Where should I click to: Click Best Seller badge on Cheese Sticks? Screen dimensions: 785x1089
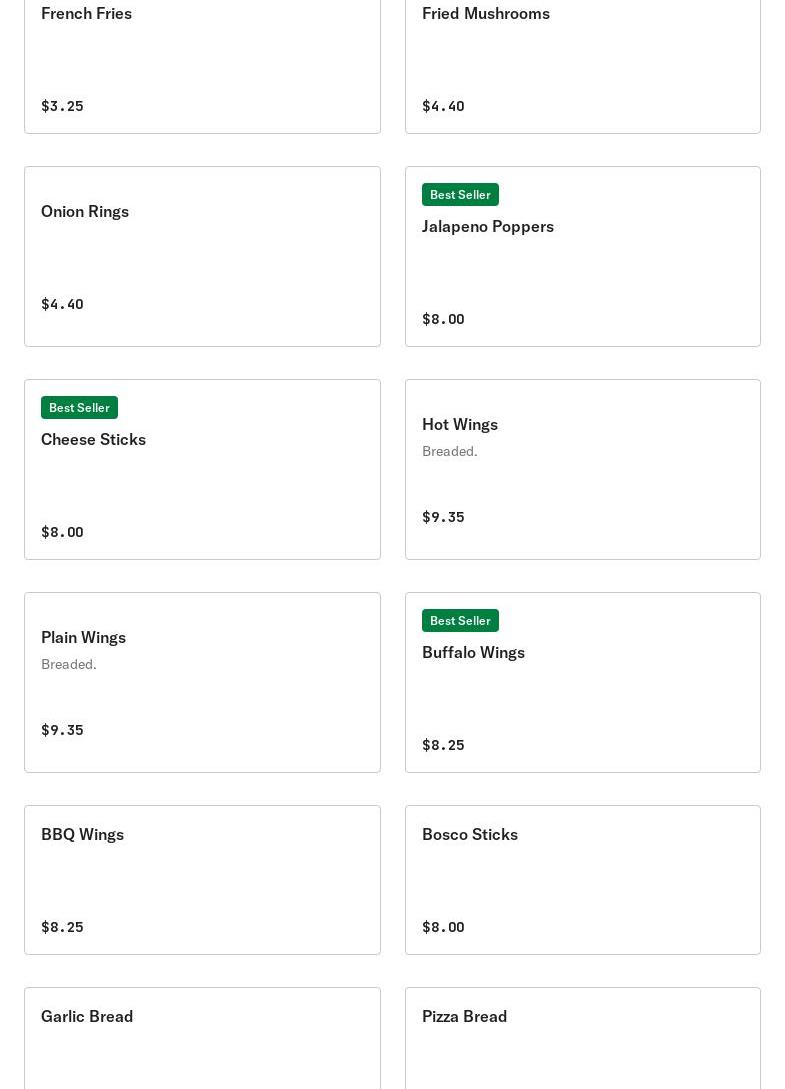79,408
